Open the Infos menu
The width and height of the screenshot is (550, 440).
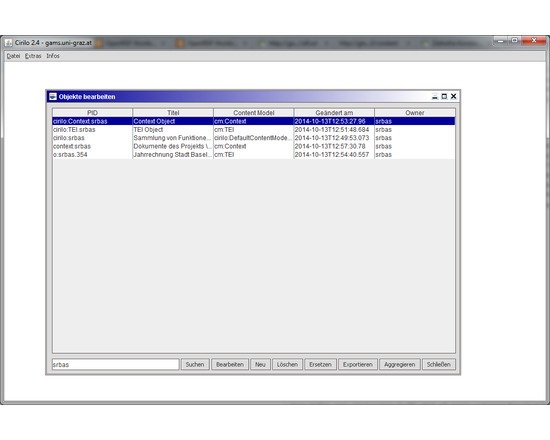pos(53,56)
